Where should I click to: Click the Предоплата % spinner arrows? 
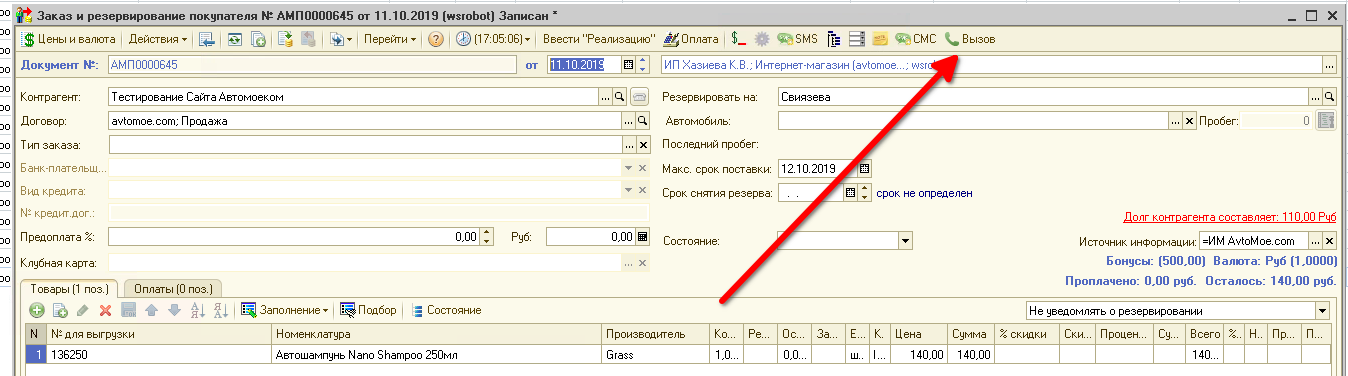click(x=486, y=237)
